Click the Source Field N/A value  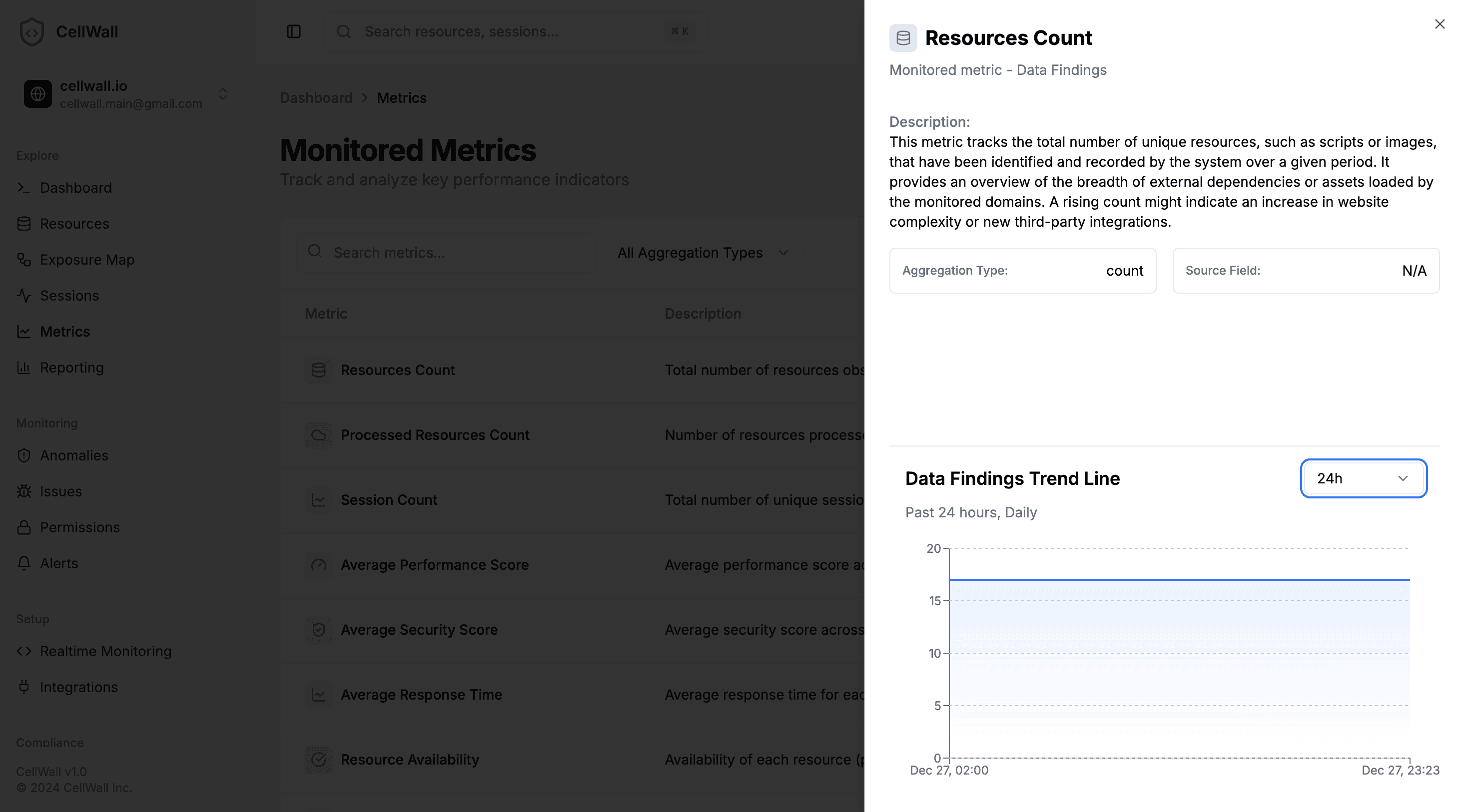(x=1414, y=271)
